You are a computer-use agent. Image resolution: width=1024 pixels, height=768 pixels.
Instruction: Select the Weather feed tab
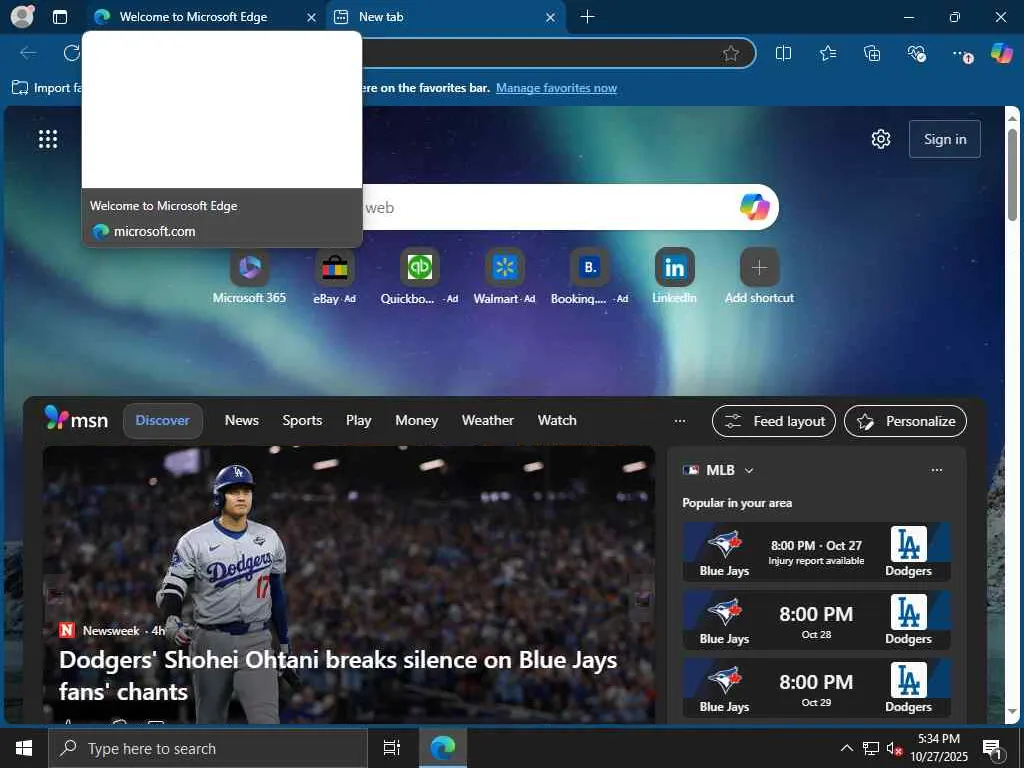(x=488, y=421)
